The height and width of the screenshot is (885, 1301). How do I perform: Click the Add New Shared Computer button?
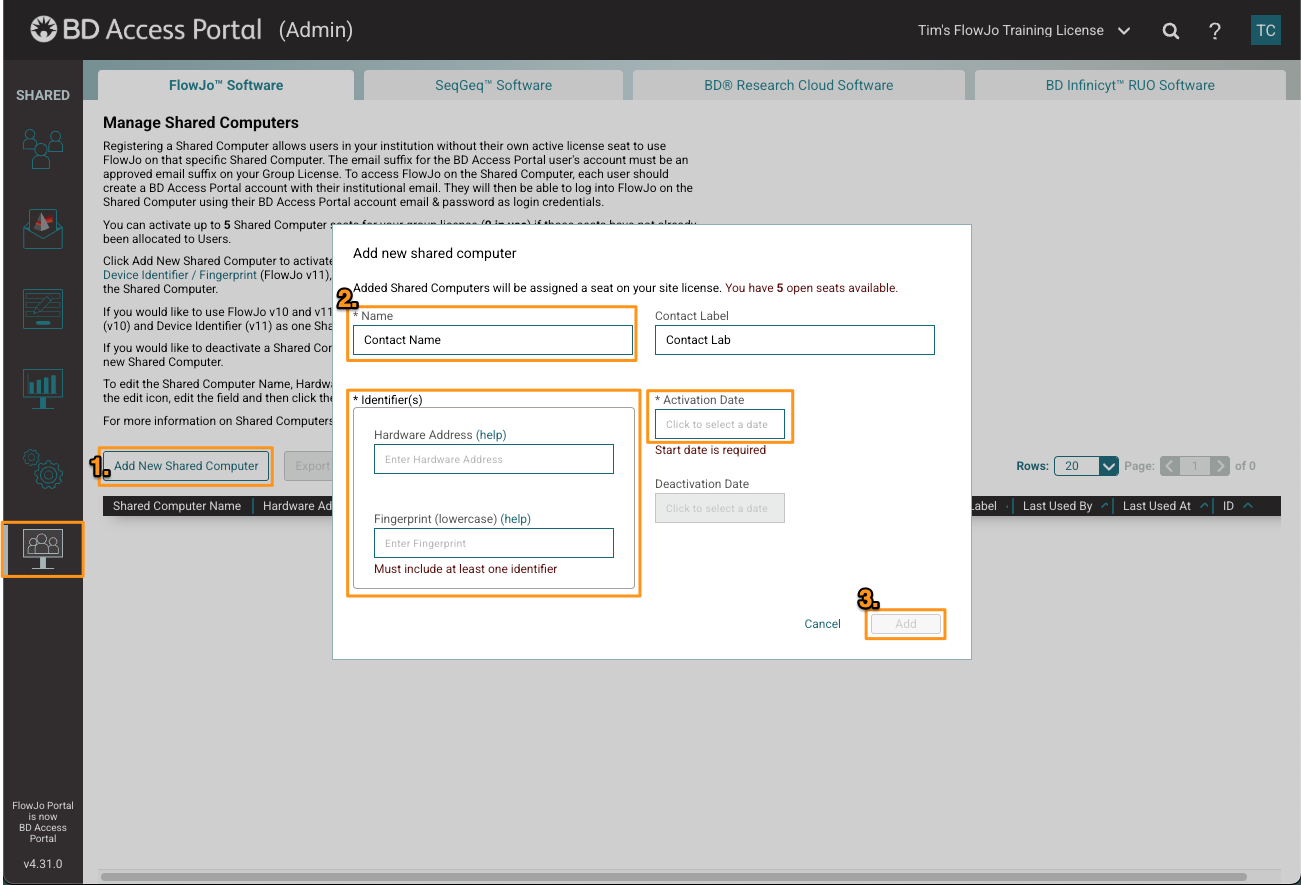[x=186, y=466]
